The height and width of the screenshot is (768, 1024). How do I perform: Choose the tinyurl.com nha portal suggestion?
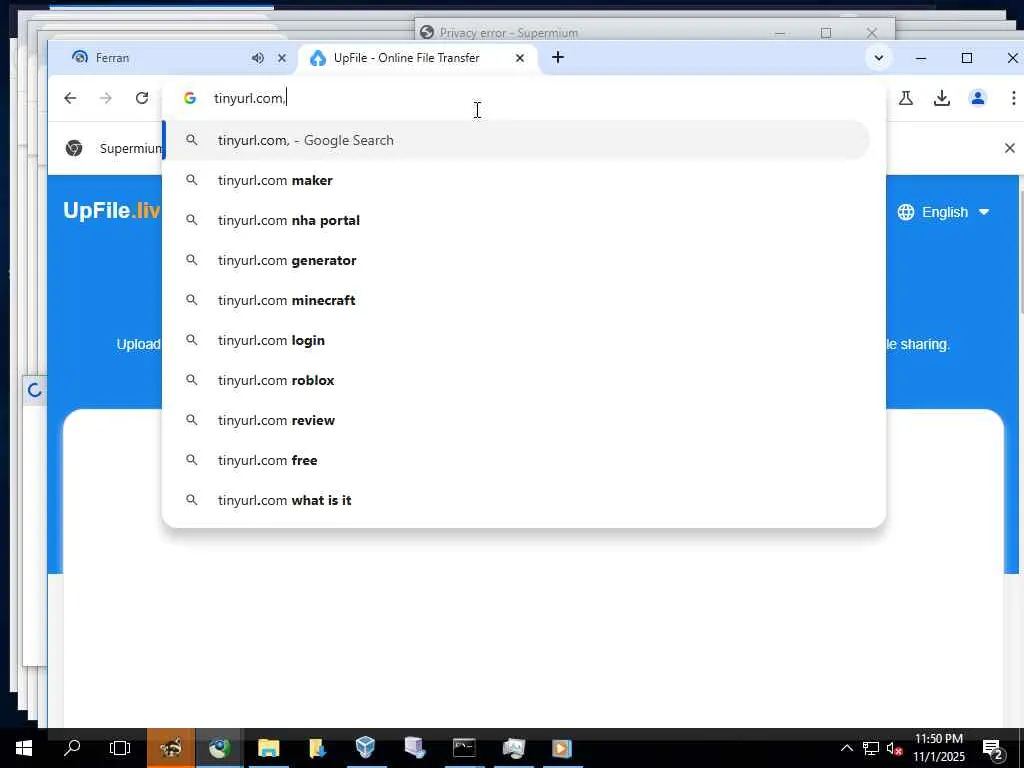(516, 220)
